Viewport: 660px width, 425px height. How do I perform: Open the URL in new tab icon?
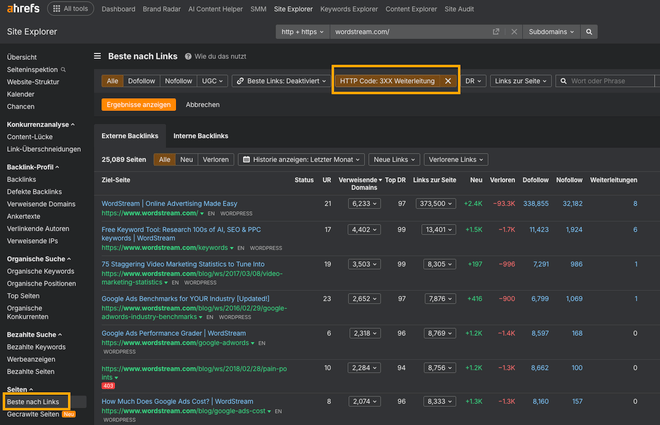coord(496,32)
